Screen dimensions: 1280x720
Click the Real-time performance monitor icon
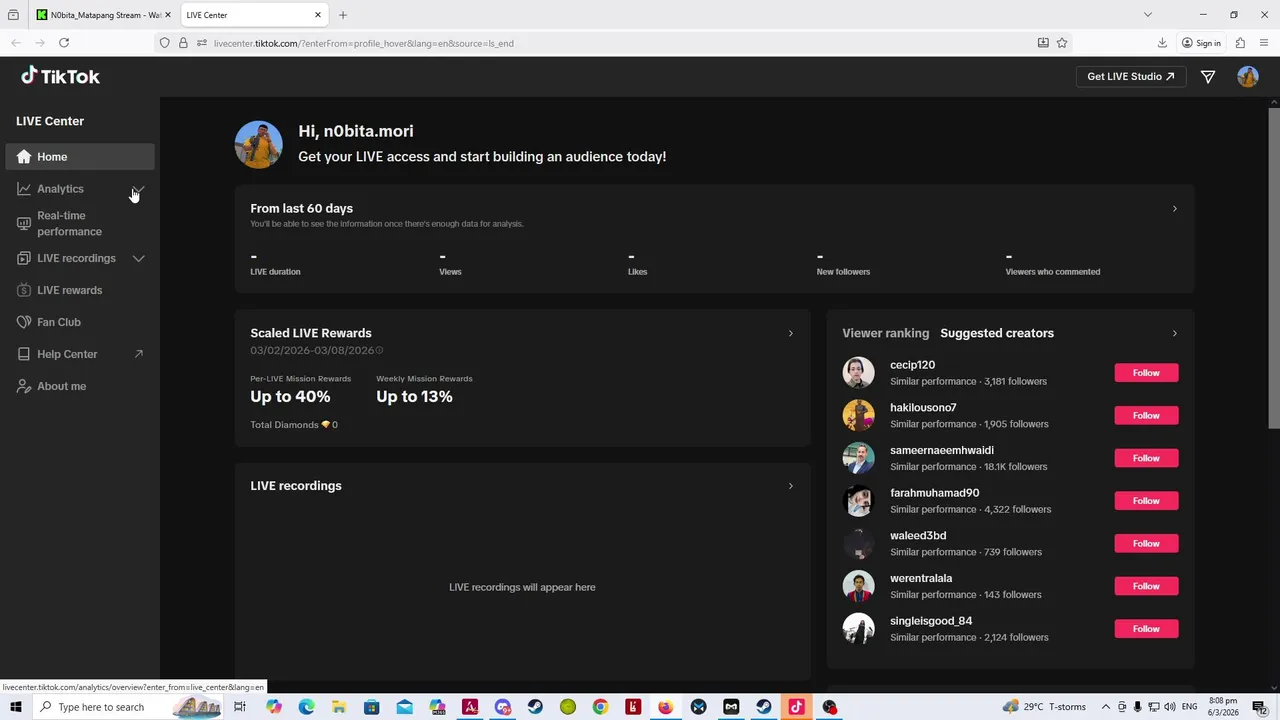point(24,224)
